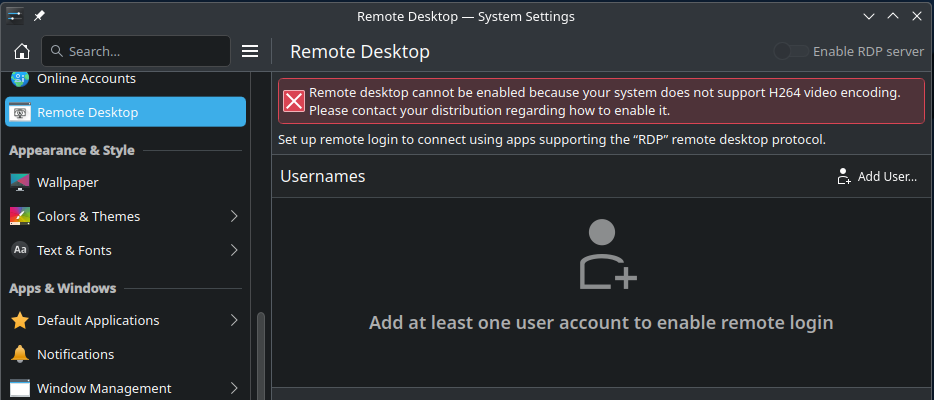
Task: Maximize the System Settings window
Action: [892, 17]
